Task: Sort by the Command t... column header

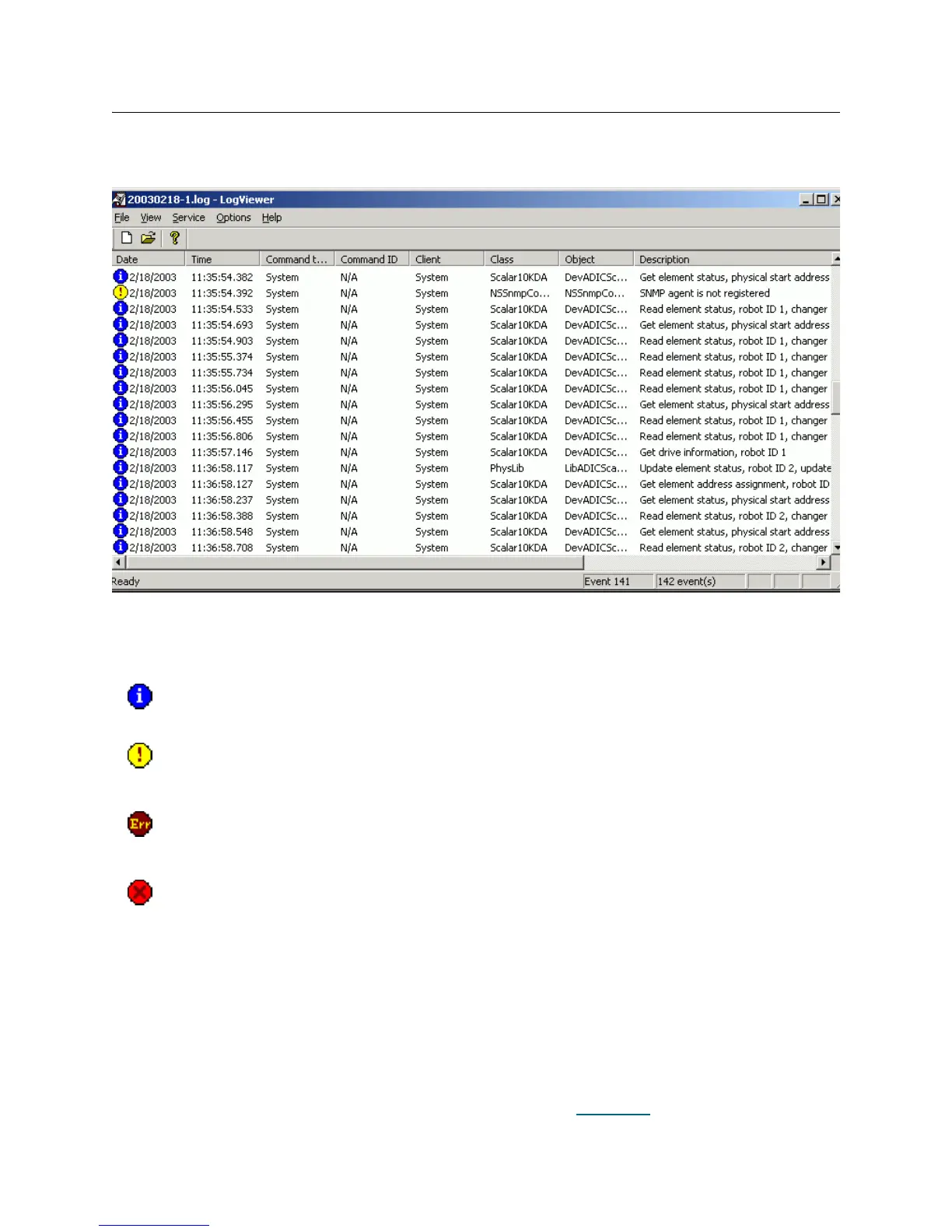Action: tap(297, 259)
